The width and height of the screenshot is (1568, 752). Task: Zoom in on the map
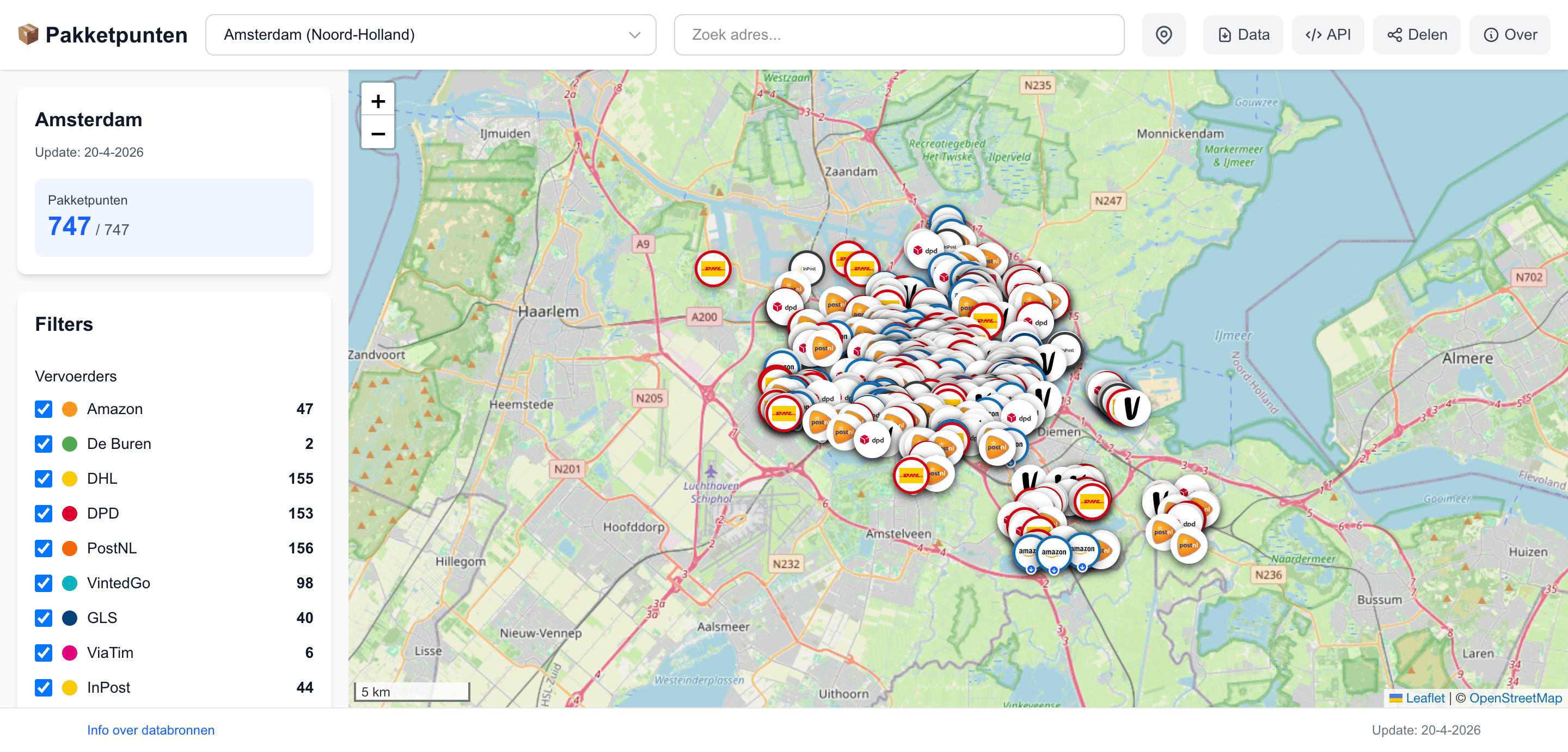point(378,100)
